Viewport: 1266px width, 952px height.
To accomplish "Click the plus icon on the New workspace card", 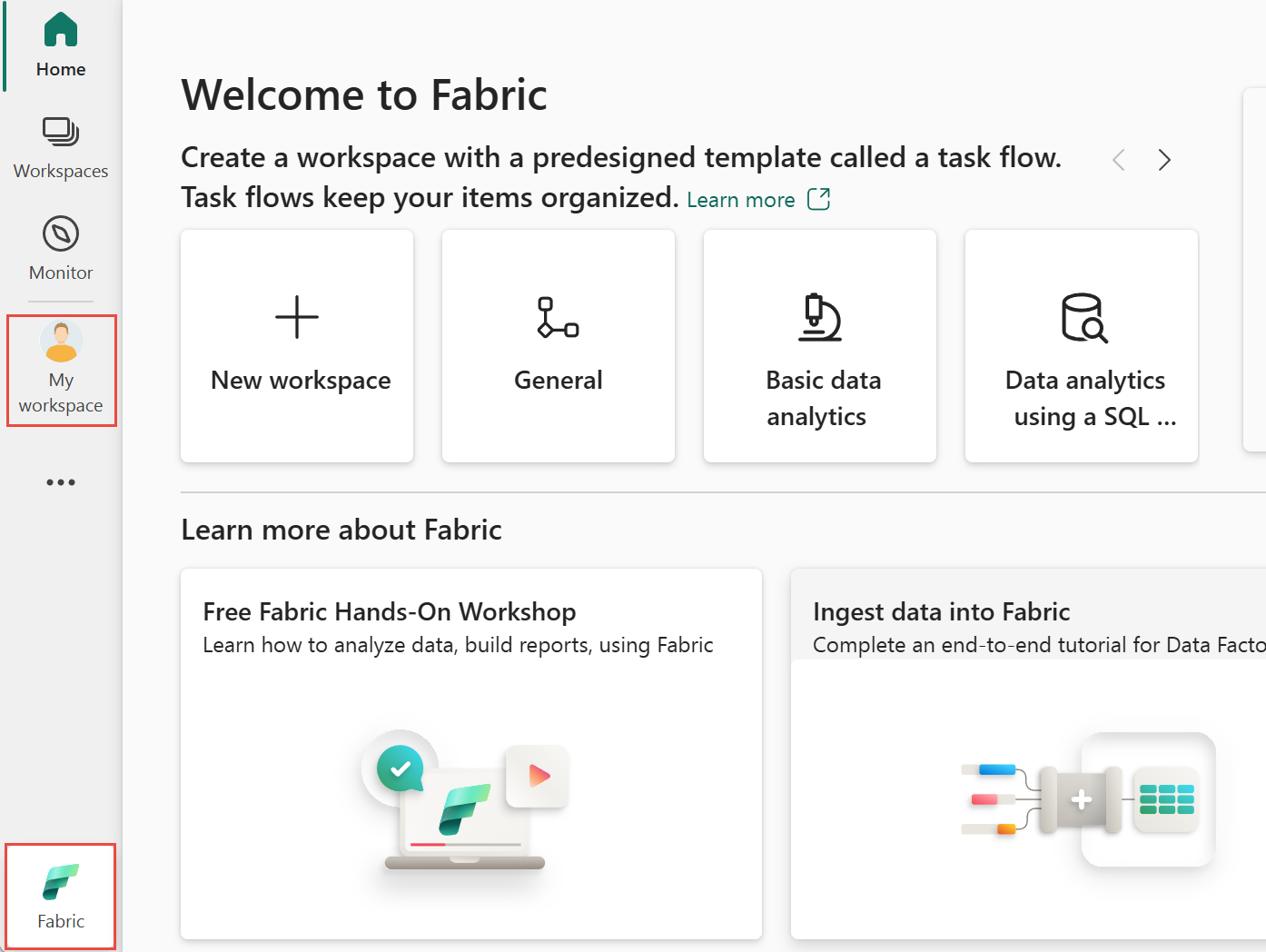I will point(297,317).
